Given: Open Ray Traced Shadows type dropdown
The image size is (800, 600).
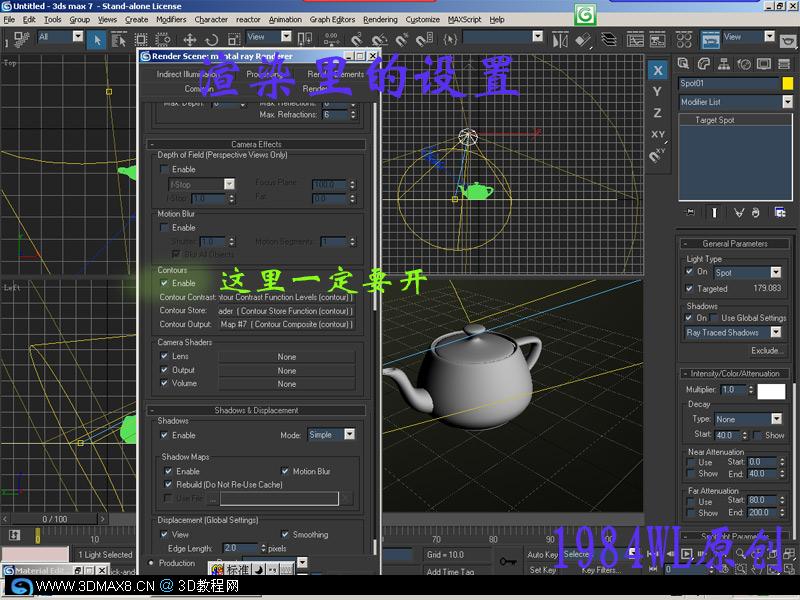Looking at the screenshot, I should 775,332.
